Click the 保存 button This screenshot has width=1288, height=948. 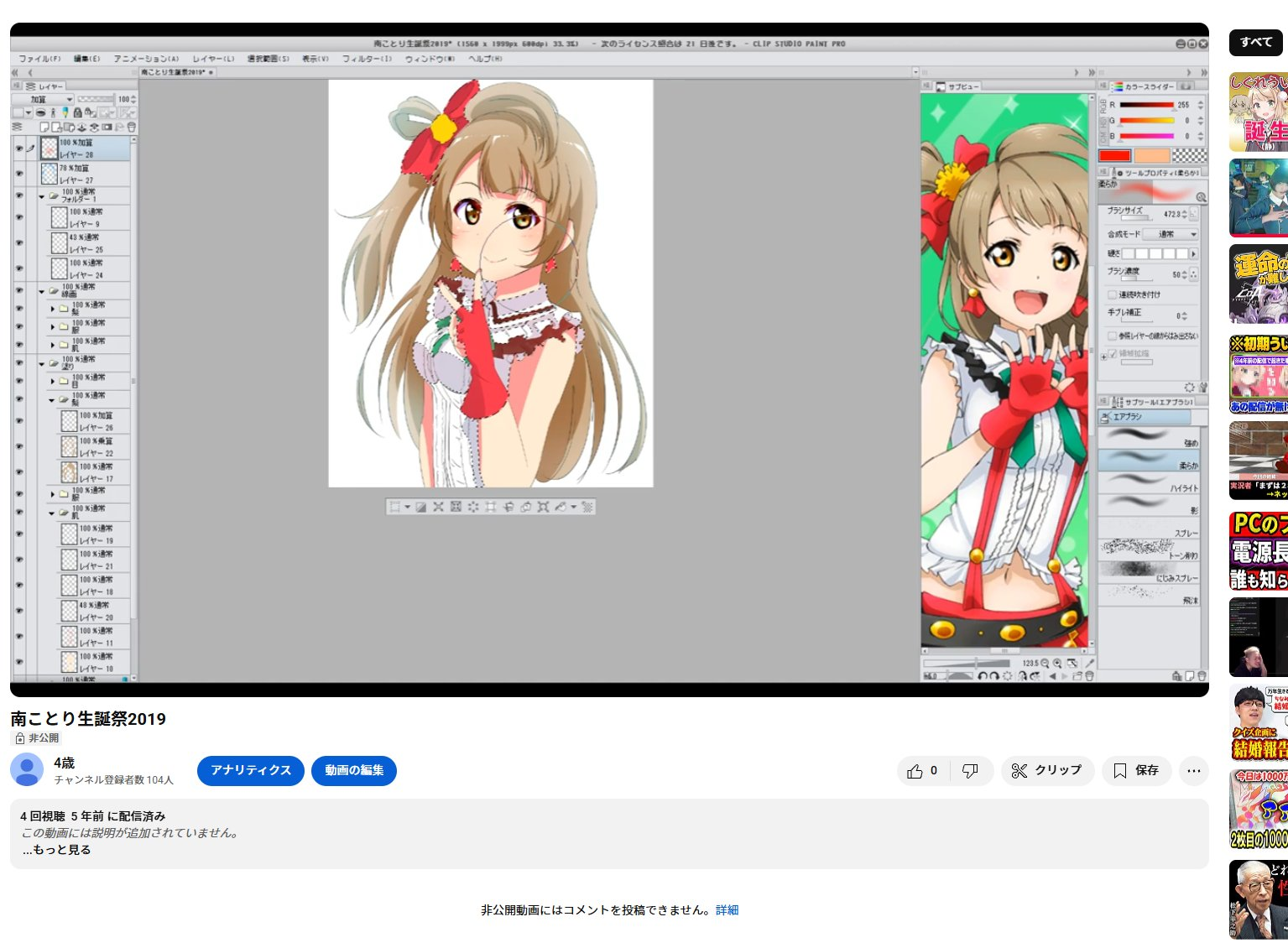click(x=1137, y=770)
